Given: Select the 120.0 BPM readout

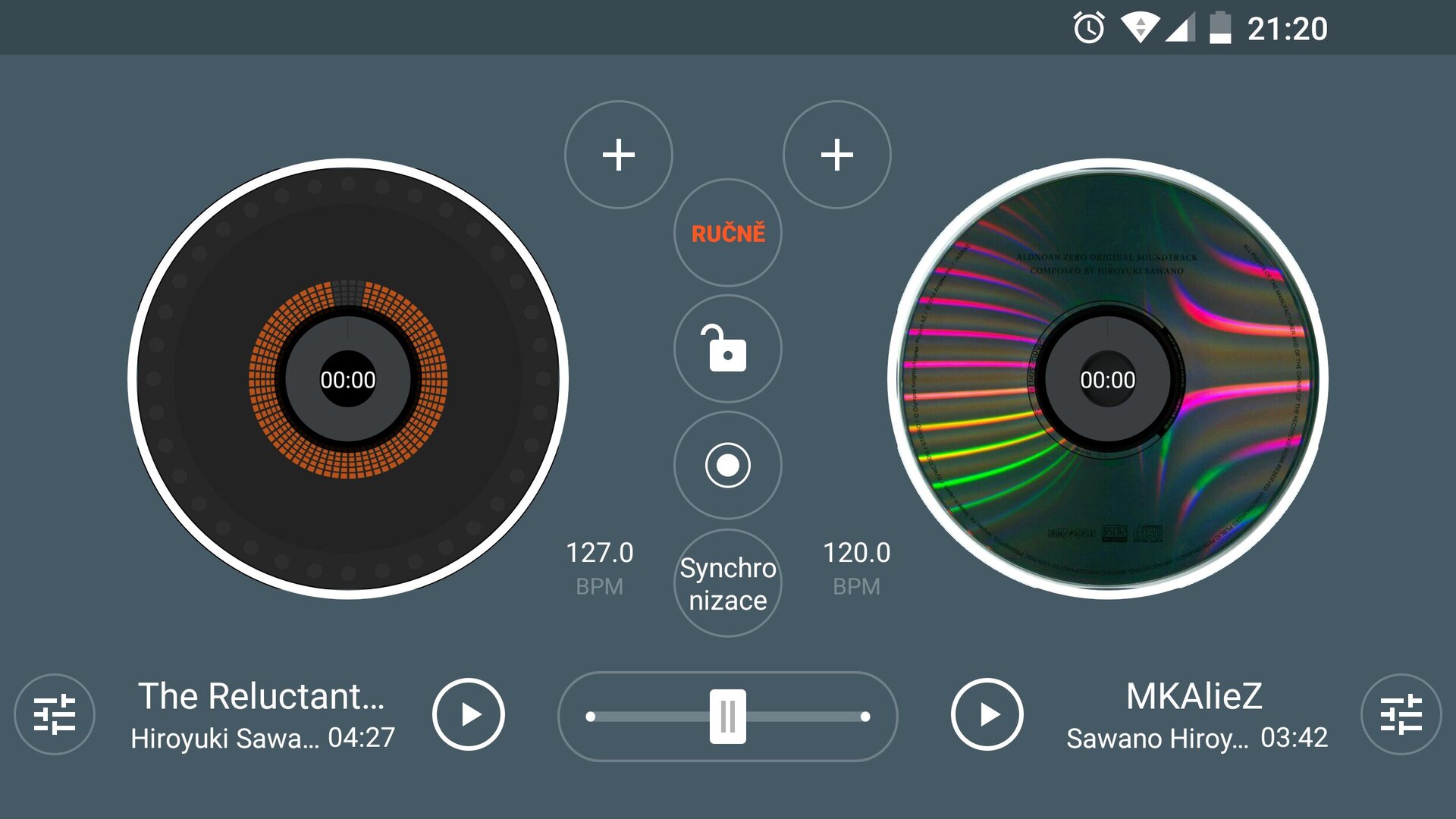Looking at the screenshot, I should coord(856,554).
